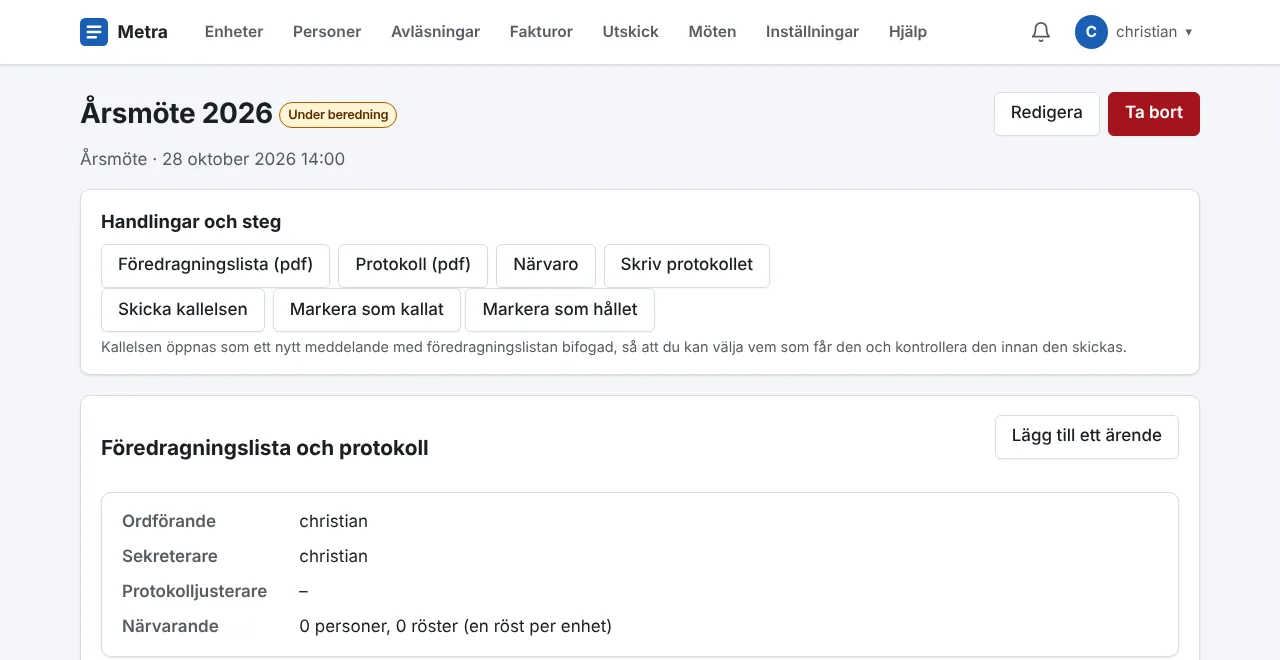Click the Under beredning status badge

(x=338, y=115)
